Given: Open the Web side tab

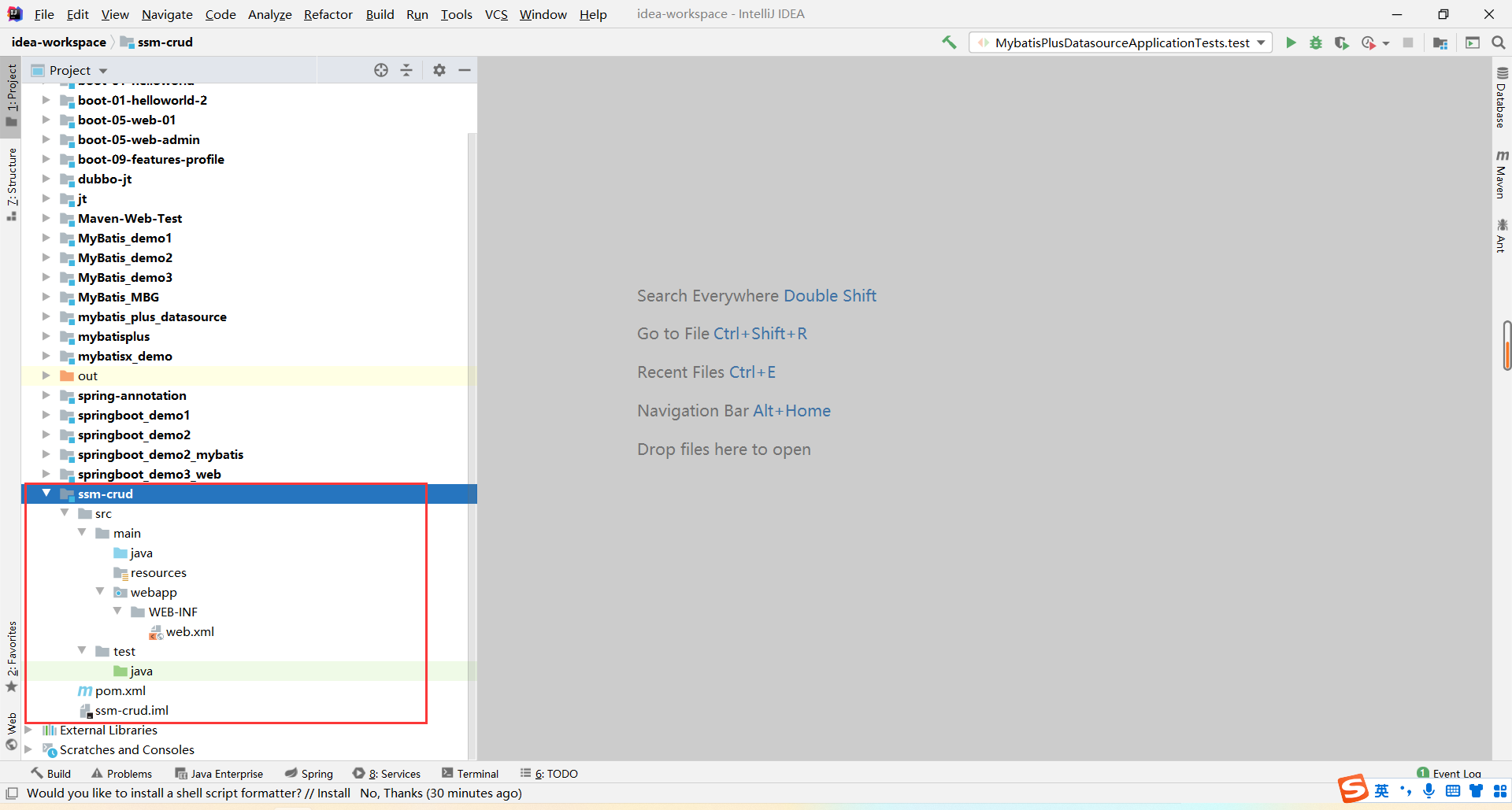Looking at the screenshot, I should pyautogui.click(x=12, y=731).
